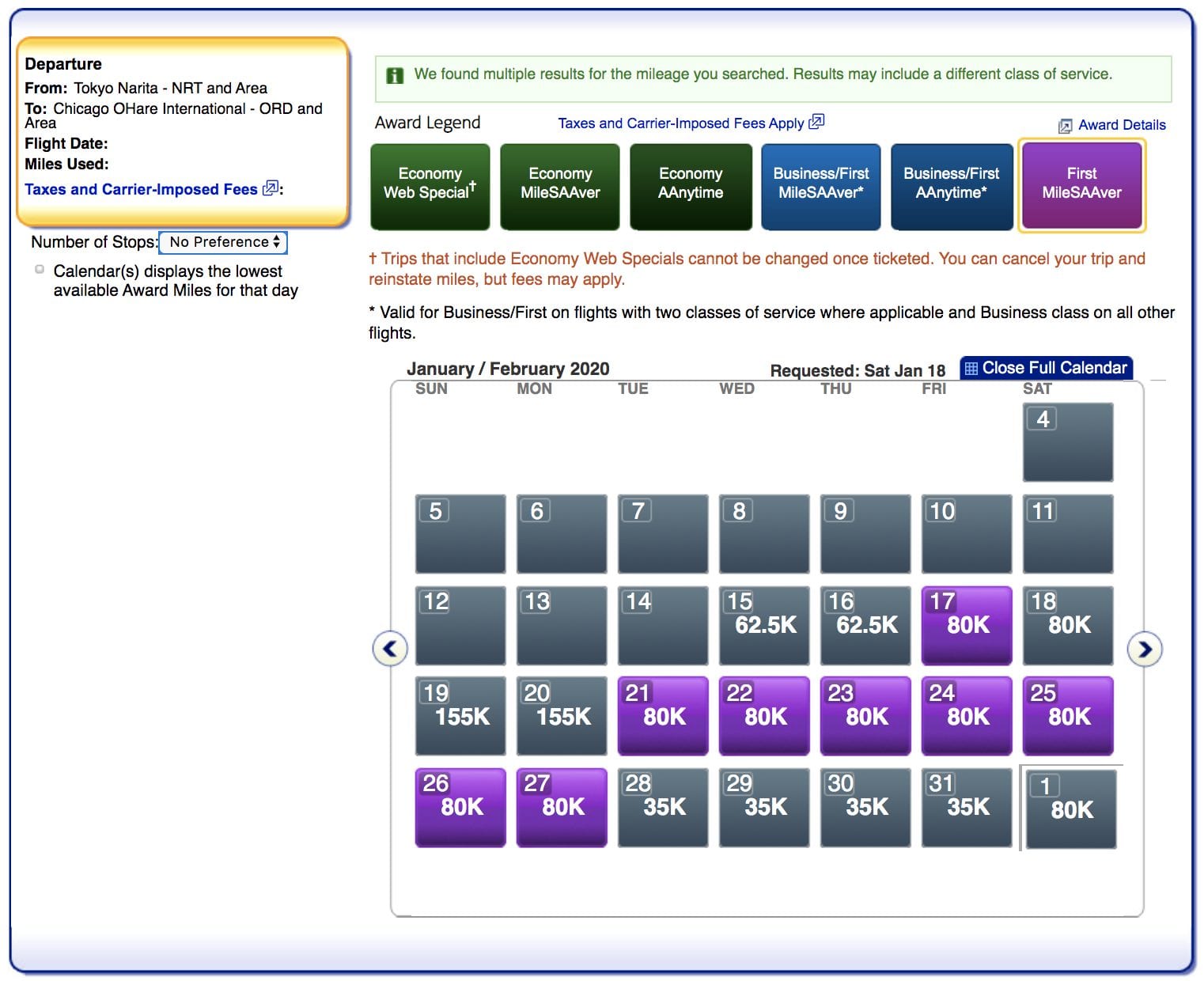
Task: Select the purple First MileSAAver tile
Action: tap(1081, 187)
